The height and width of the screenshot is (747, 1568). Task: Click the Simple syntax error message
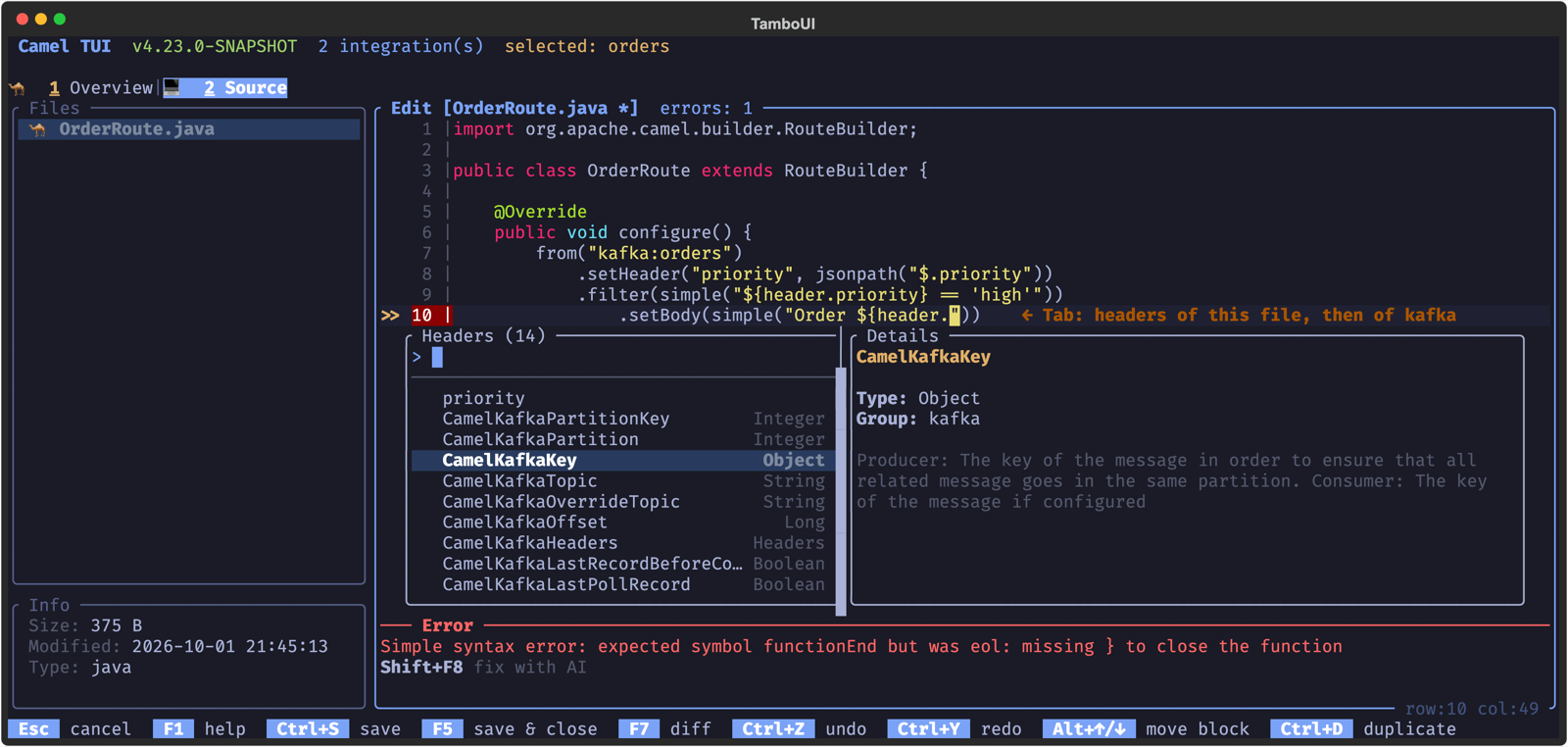tap(861, 647)
